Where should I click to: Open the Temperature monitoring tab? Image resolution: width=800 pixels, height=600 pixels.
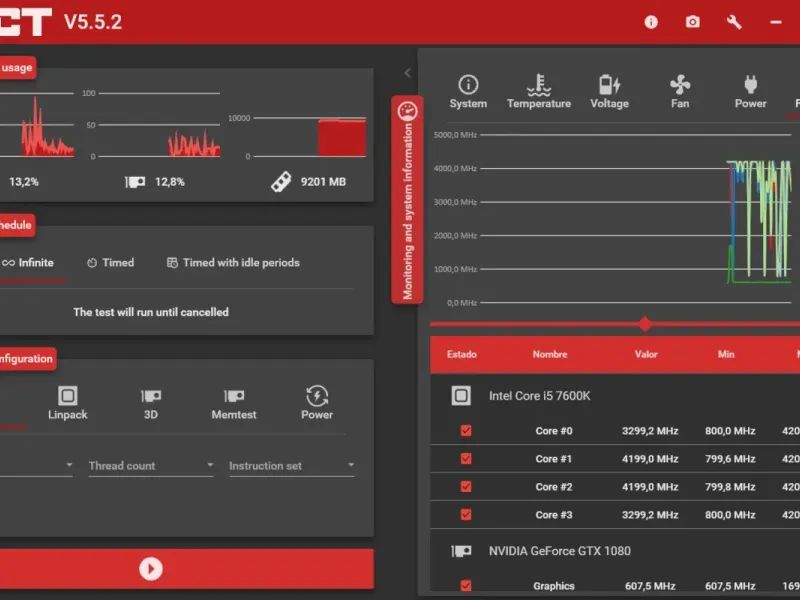(x=539, y=92)
